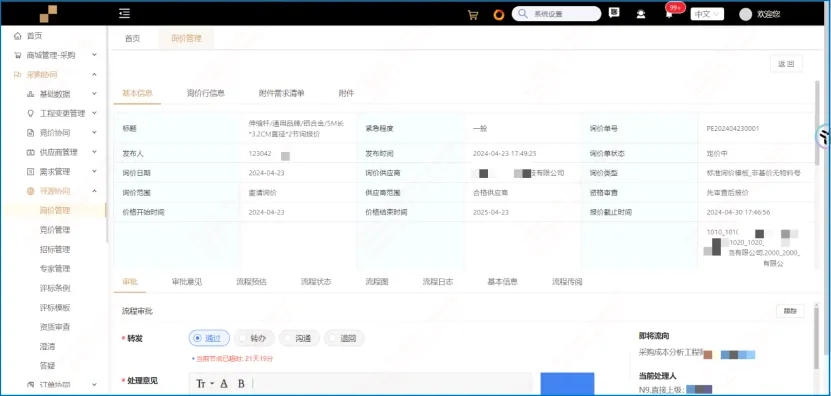
Task: Switch to the 询价行信息 tab
Action: [x=206, y=93]
